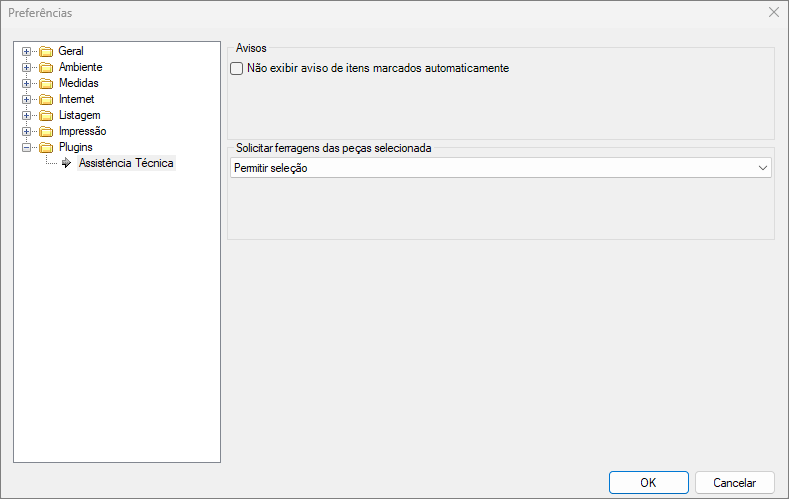
Task: Close the Preferências dialog window
Action: (773, 13)
